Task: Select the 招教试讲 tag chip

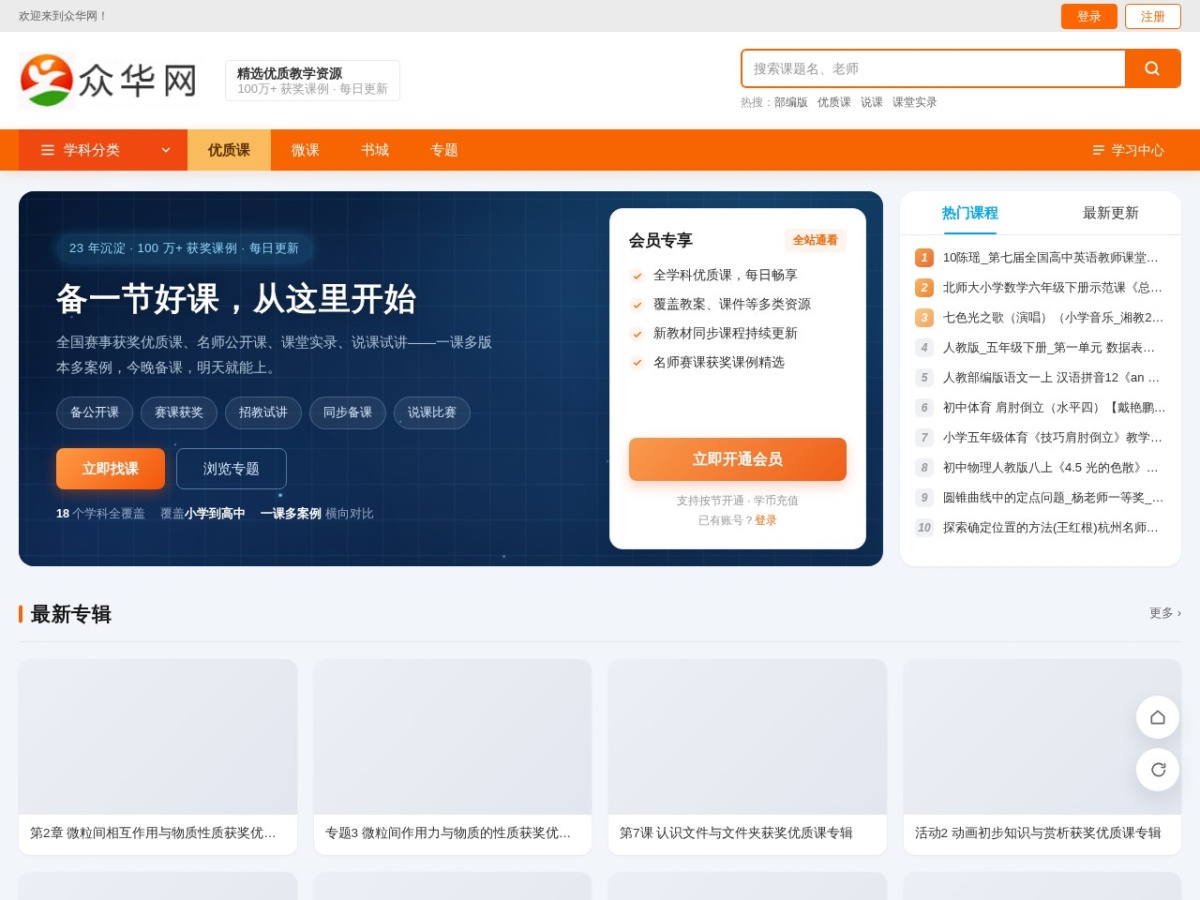Action: [x=263, y=413]
